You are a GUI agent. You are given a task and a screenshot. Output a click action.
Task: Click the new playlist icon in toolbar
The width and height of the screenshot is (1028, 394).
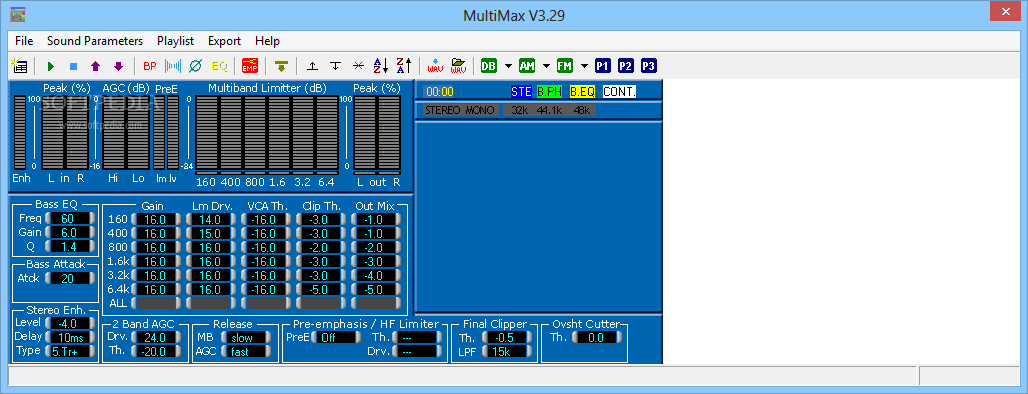19,66
